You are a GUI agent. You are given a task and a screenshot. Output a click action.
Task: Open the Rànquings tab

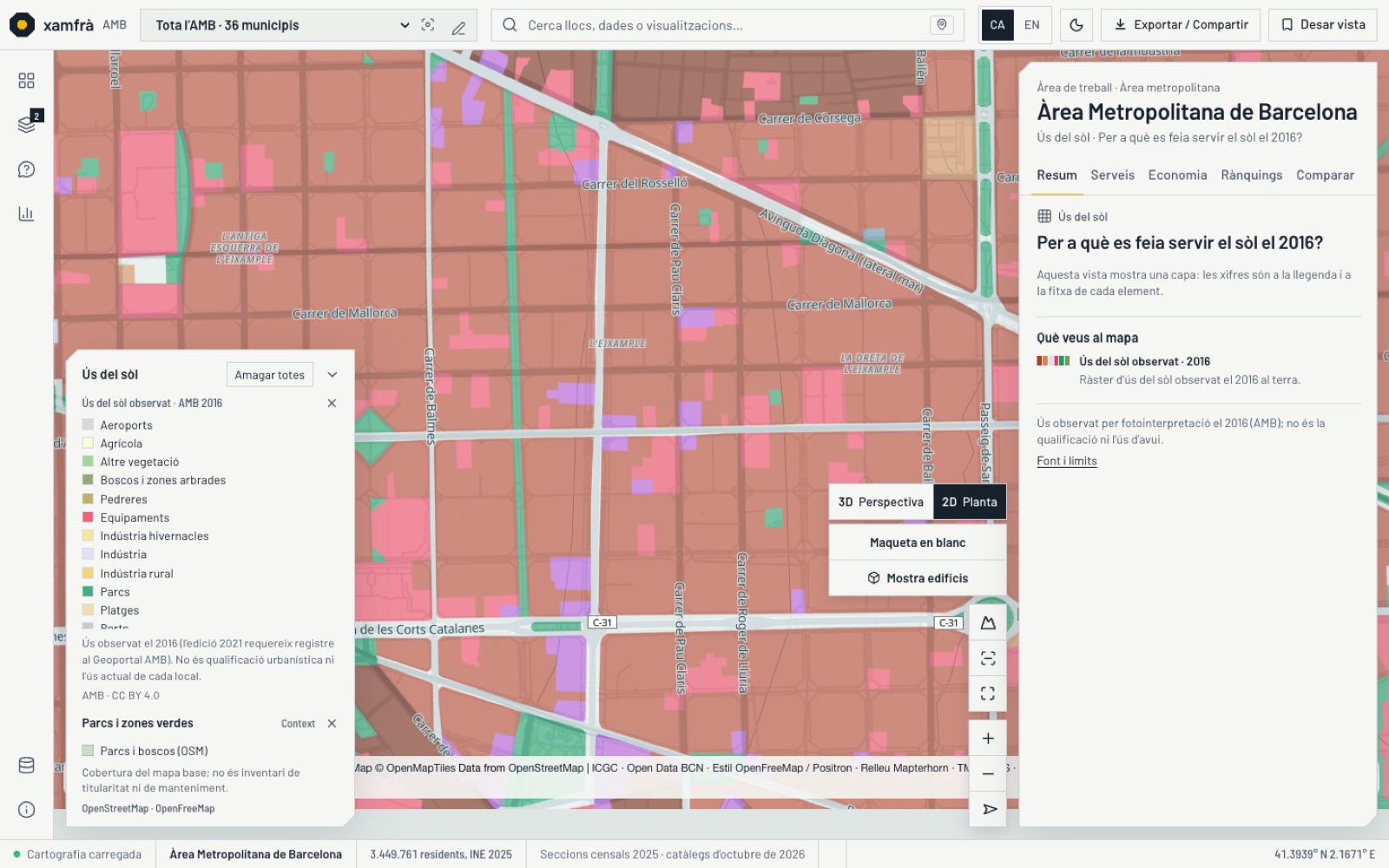click(x=1252, y=175)
